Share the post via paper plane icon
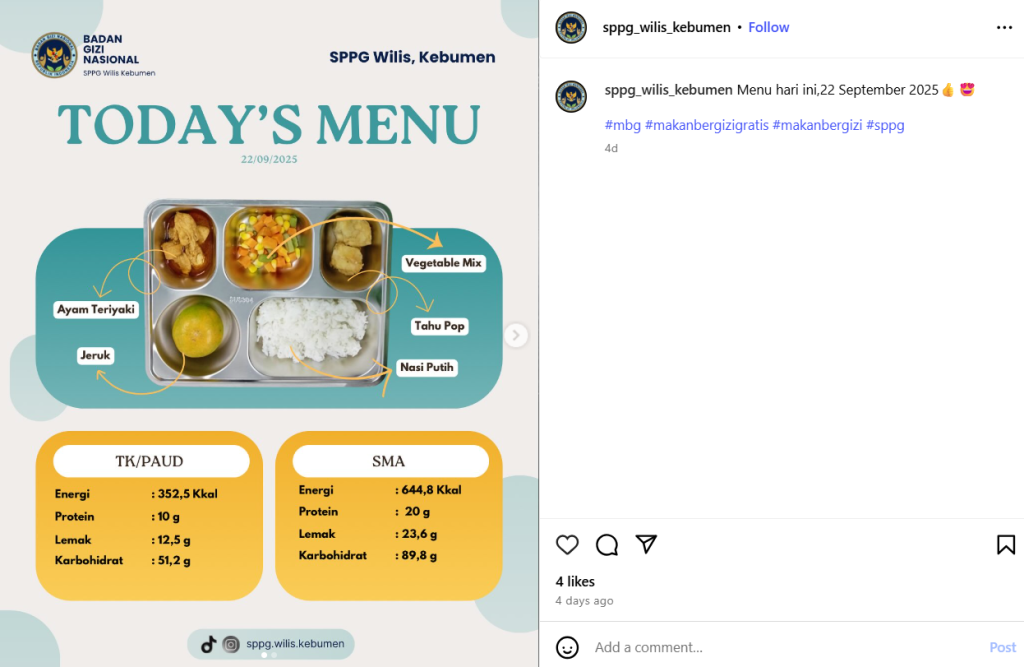Viewport: 1024px width, 667px height. coord(646,544)
